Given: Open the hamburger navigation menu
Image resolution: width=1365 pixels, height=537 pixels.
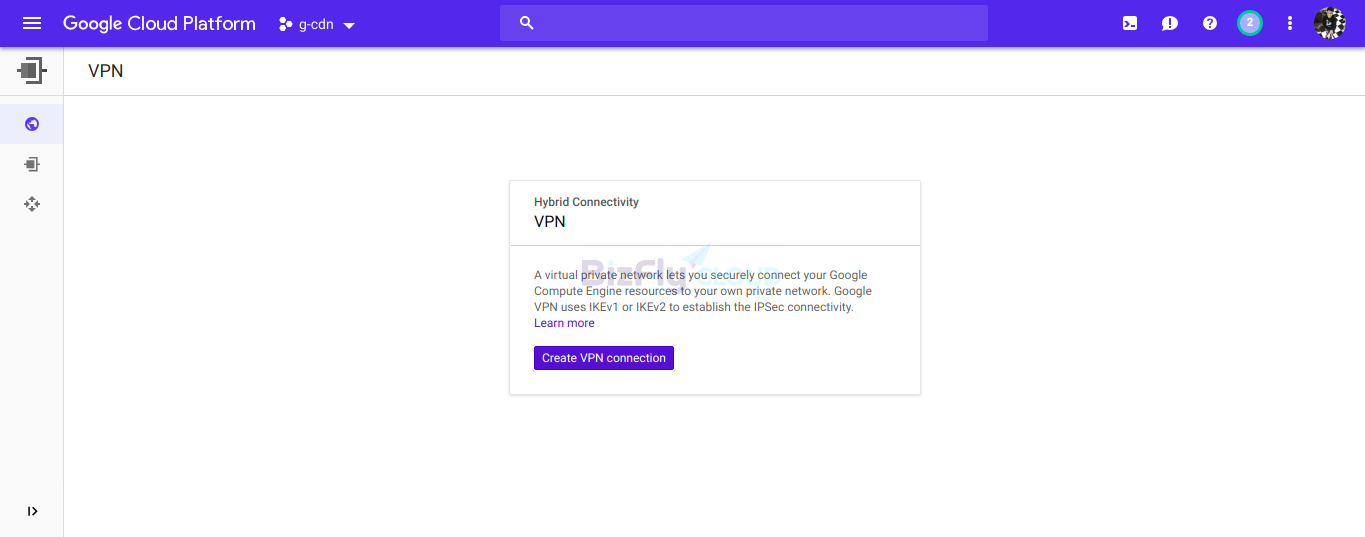Looking at the screenshot, I should [32, 23].
